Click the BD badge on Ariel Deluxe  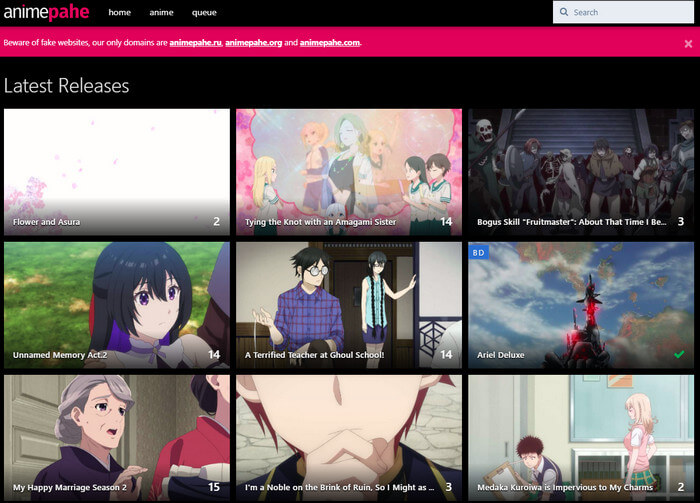[x=479, y=253]
